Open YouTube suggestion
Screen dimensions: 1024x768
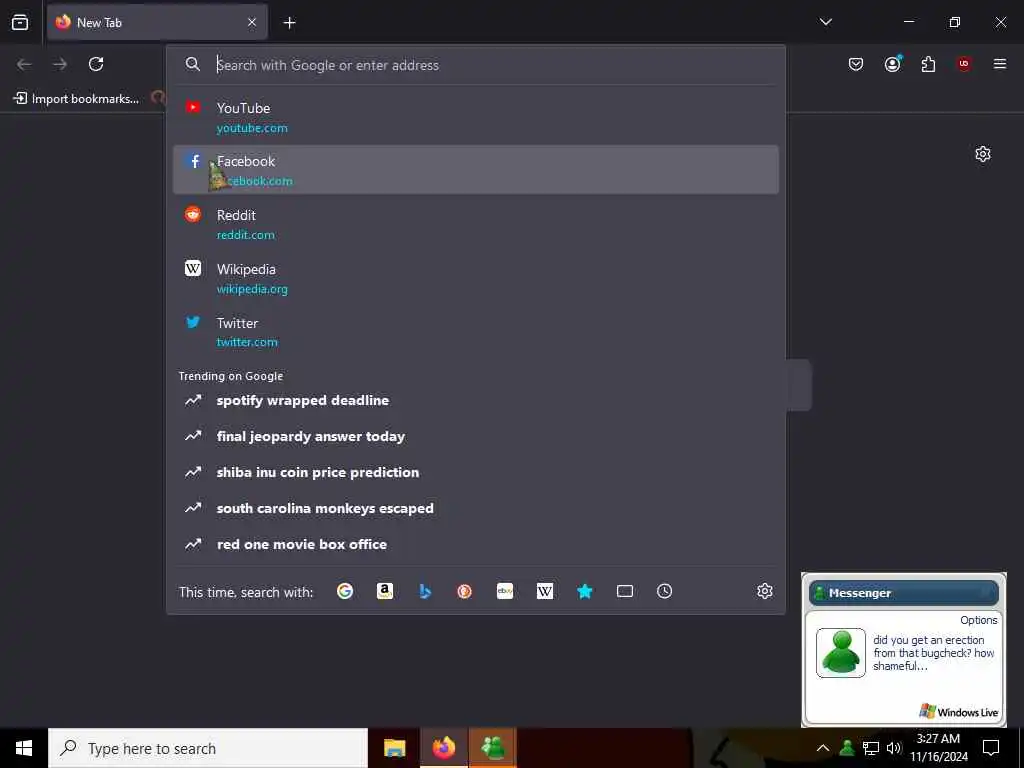pos(476,118)
